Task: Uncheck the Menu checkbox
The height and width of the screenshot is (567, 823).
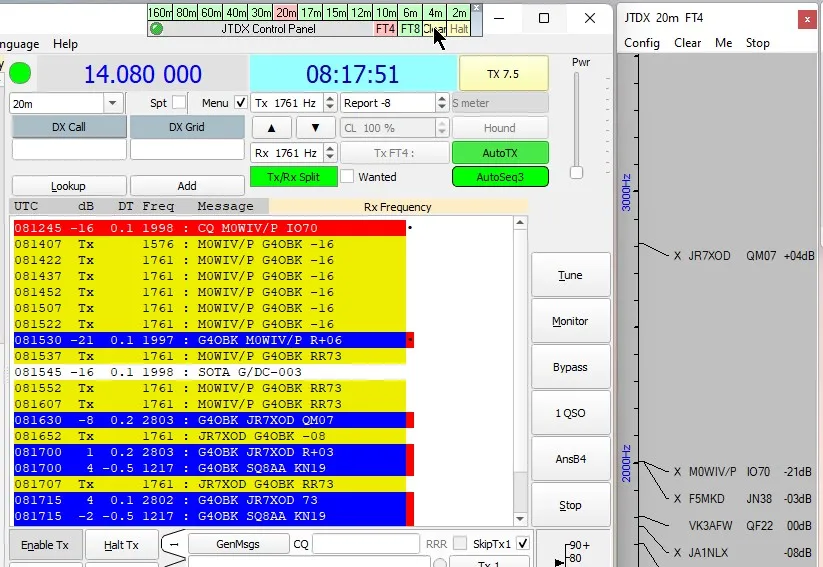Action: tap(240, 102)
